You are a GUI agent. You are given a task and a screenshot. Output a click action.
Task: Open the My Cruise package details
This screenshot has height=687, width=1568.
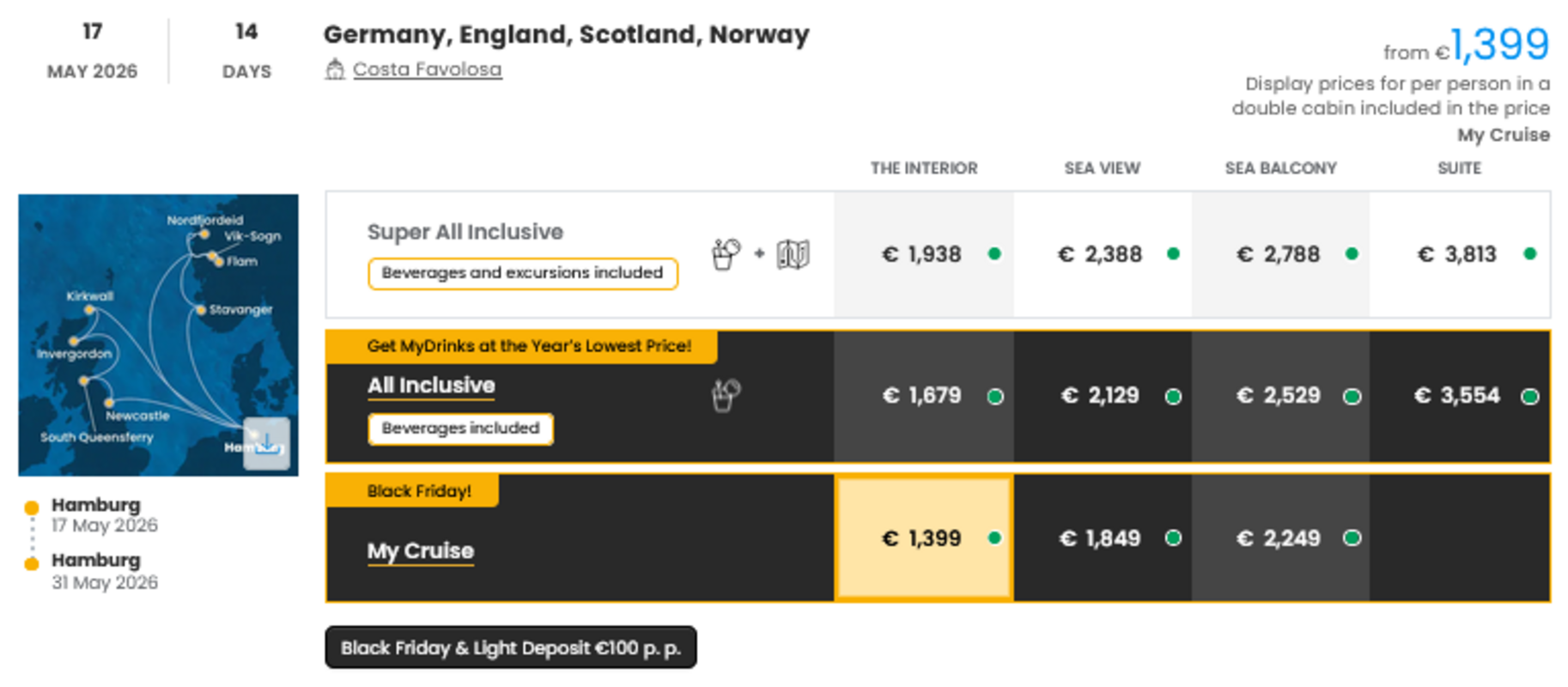(421, 550)
